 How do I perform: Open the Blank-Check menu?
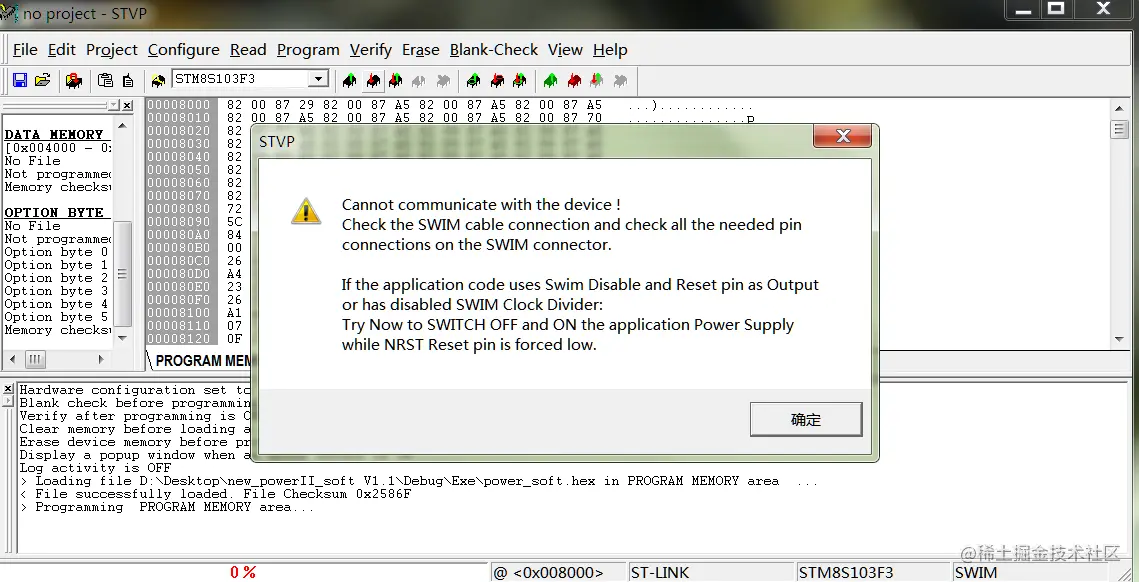click(x=494, y=50)
